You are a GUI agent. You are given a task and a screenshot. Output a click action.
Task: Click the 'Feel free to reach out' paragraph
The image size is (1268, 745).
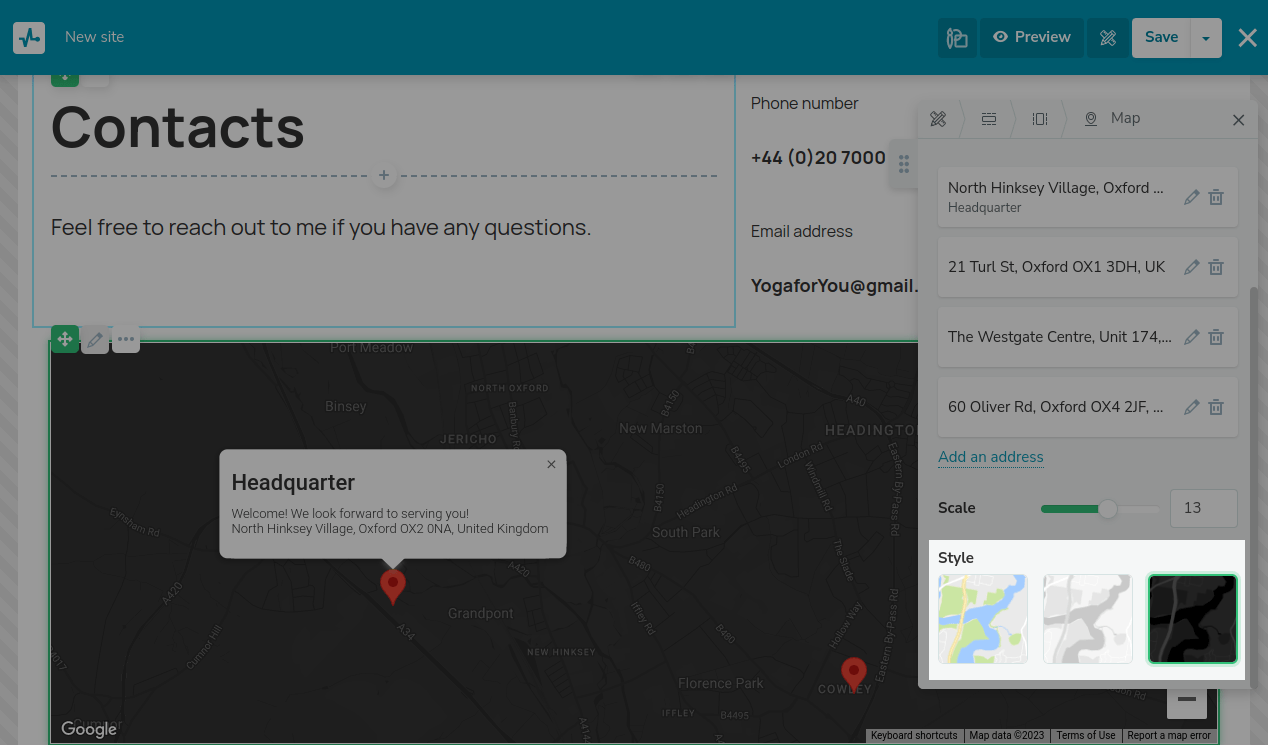pyautogui.click(x=321, y=228)
